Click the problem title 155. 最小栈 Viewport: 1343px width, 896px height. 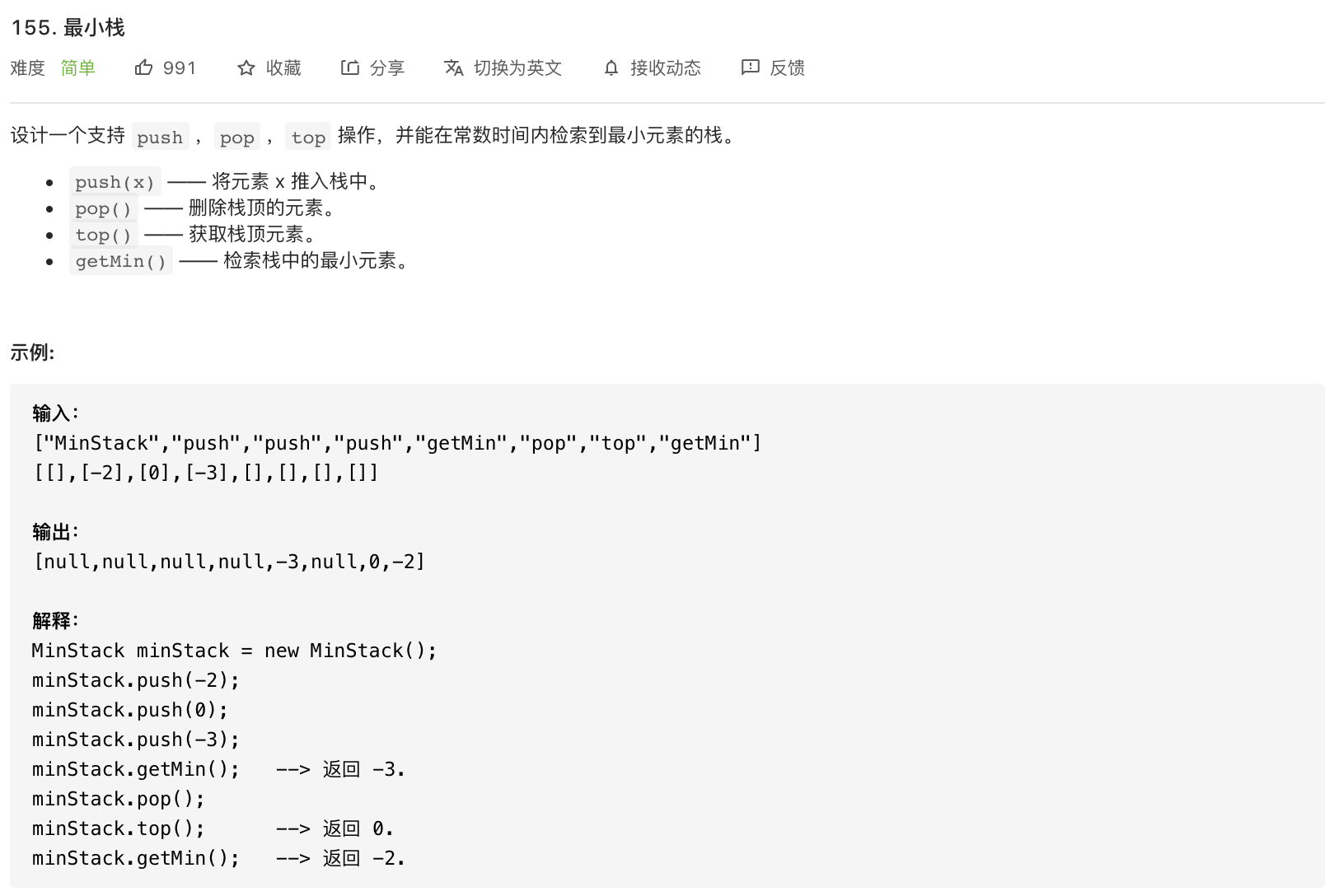pos(68,27)
